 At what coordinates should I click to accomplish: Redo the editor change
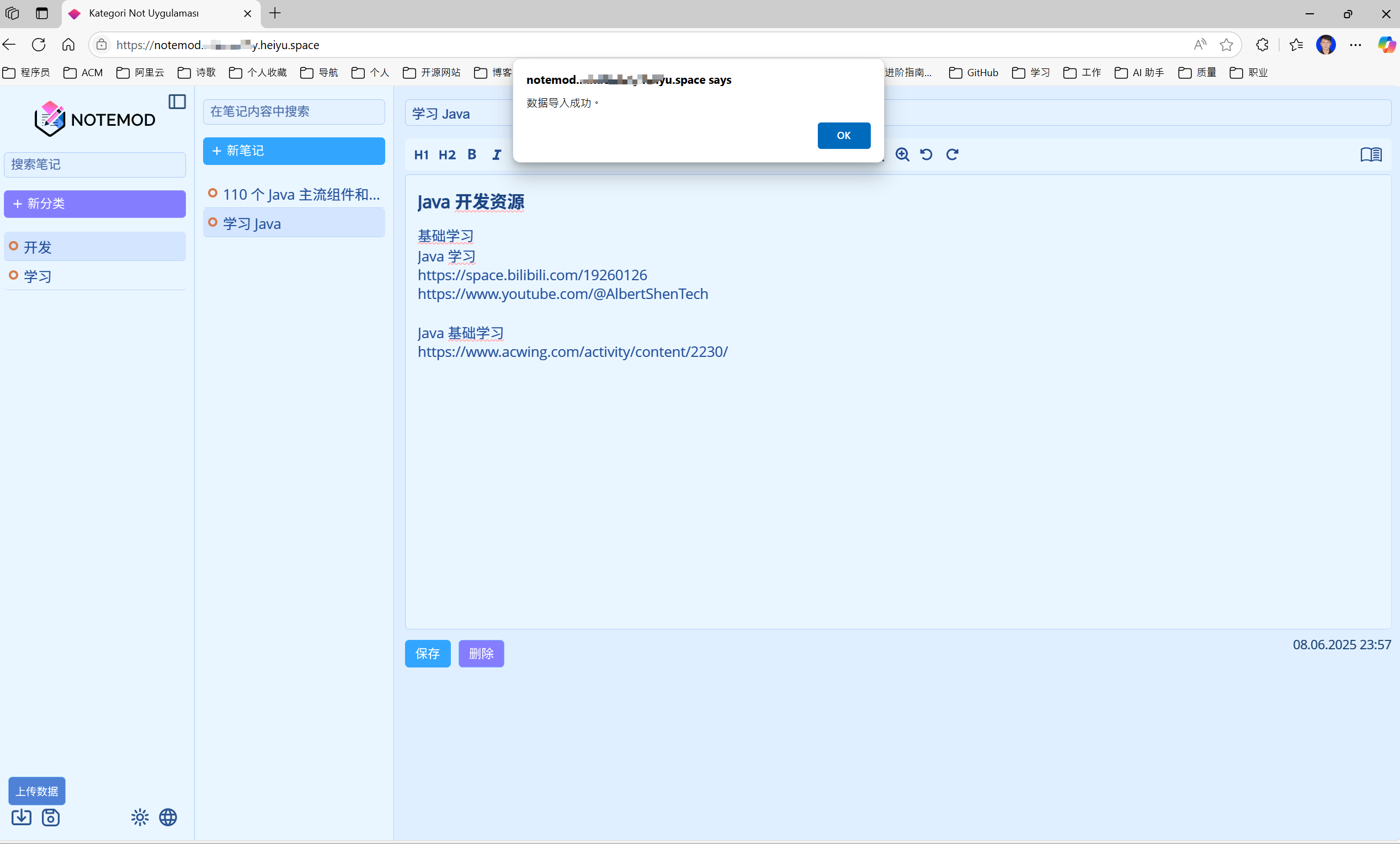click(x=952, y=154)
